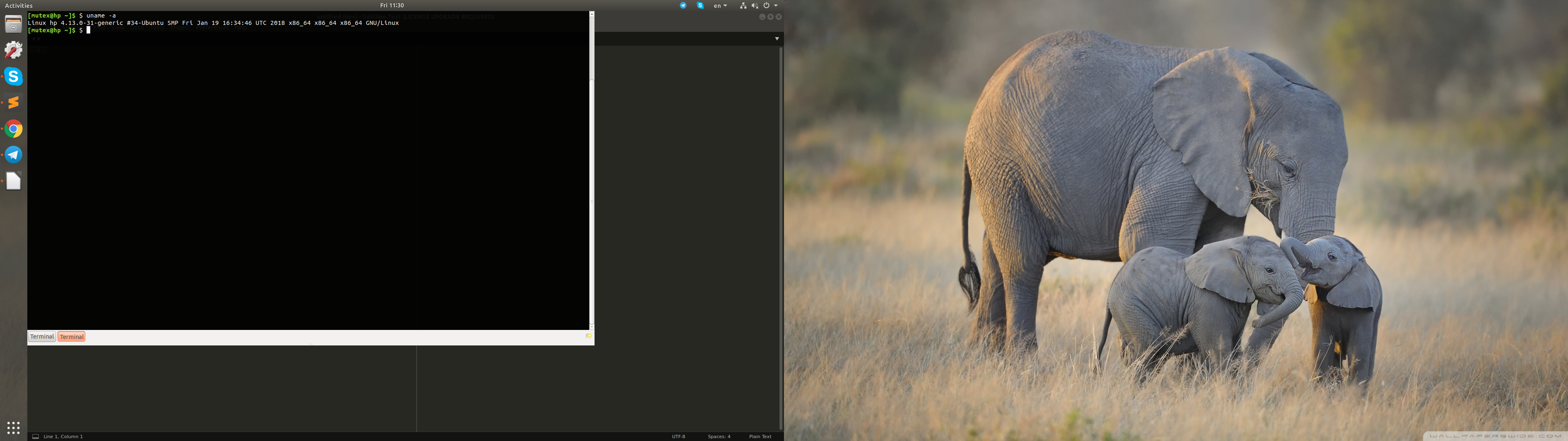Open the Activities overview
1568x441 pixels.
point(19,5)
